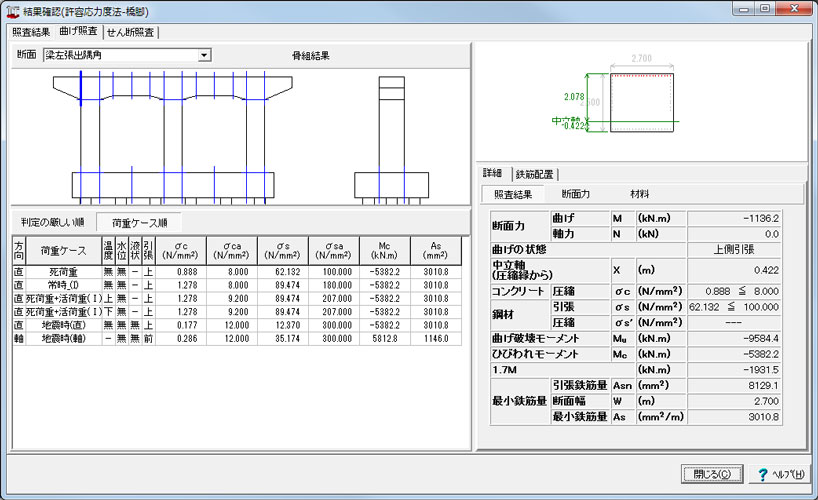The image size is (818, 500).
Task: Open the 材料 sub-tab
Action: tap(639, 194)
